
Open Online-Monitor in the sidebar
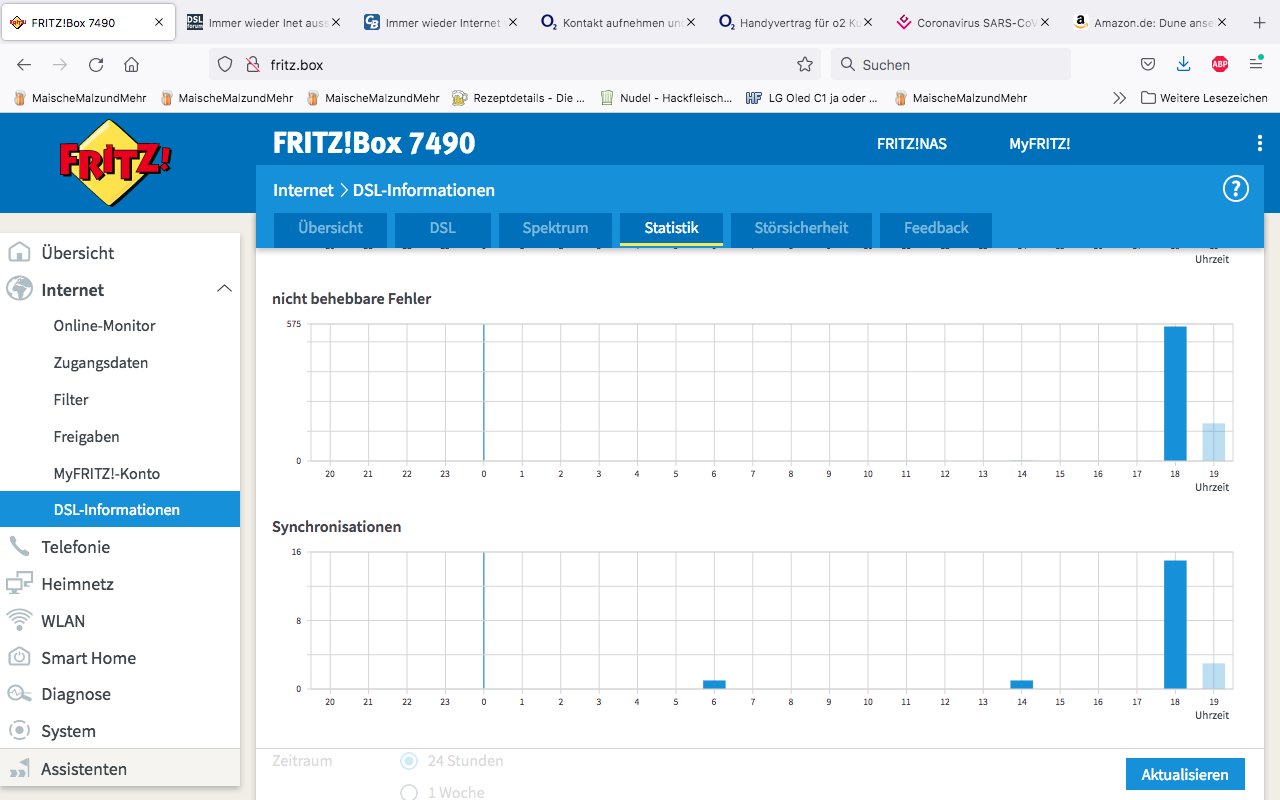point(105,326)
